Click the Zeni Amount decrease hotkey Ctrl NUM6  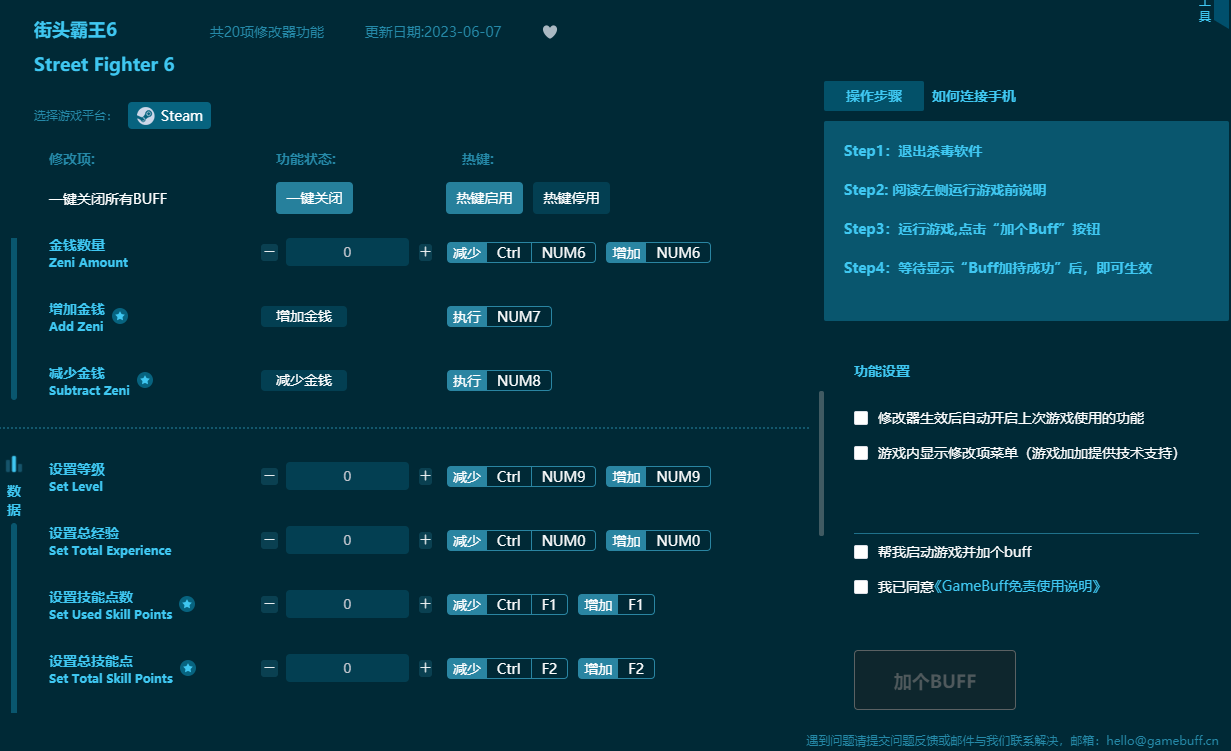click(x=521, y=253)
